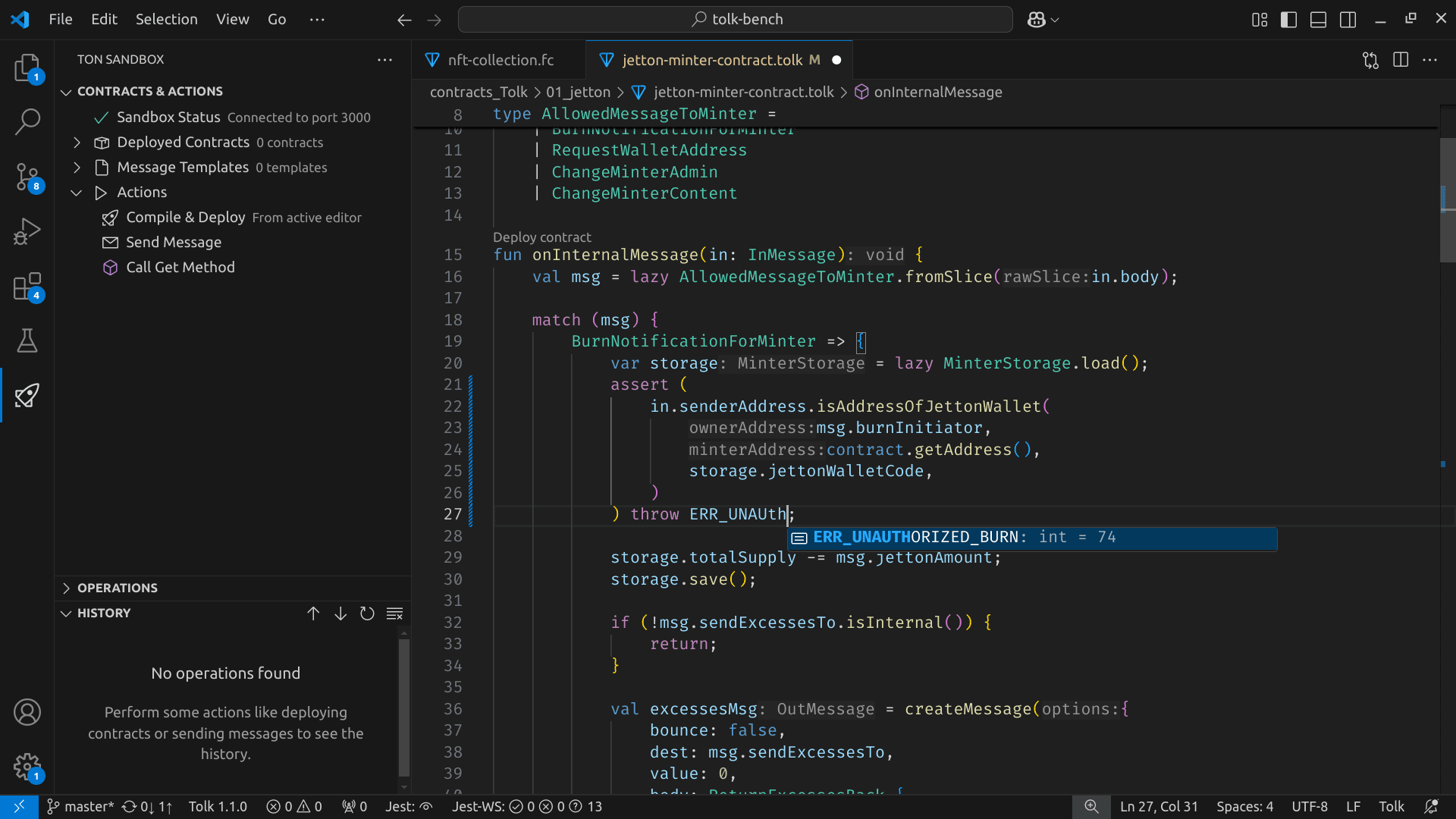Open Copilot dropdown arrow next to icon
The image size is (1456, 819).
pyautogui.click(x=1055, y=20)
